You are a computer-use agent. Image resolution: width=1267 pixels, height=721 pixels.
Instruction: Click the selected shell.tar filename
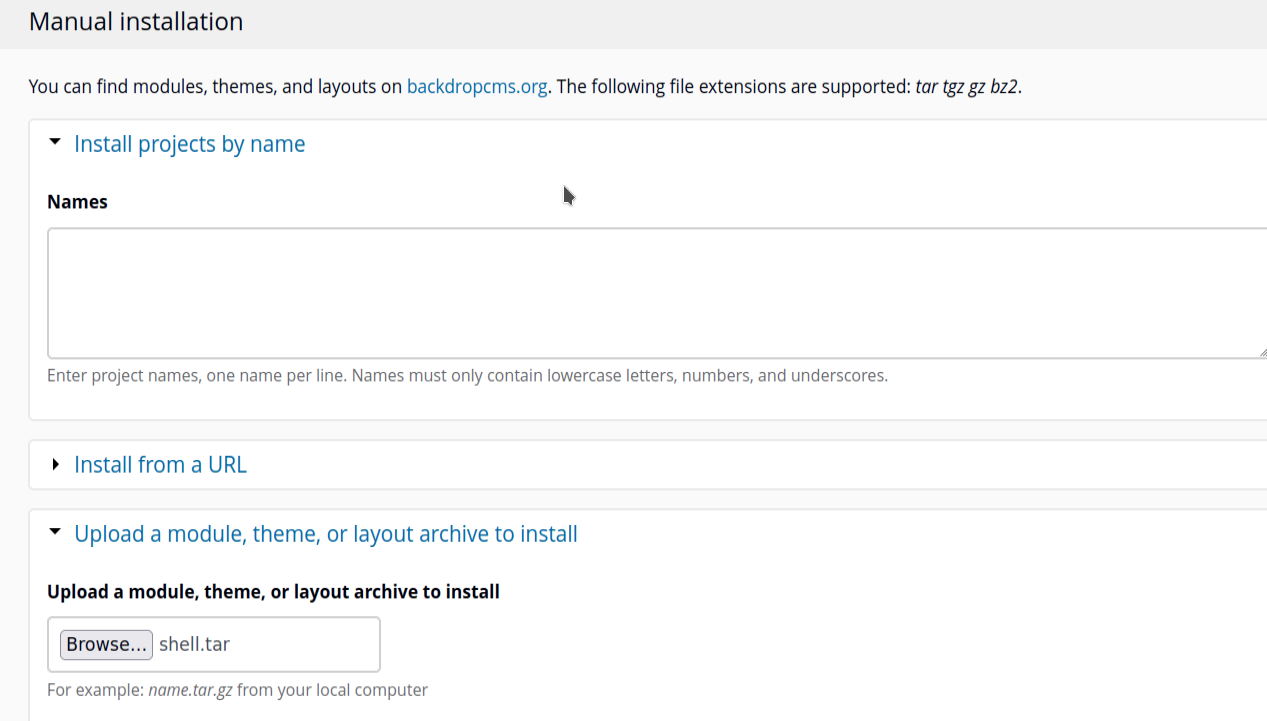(x=194, y=645)
